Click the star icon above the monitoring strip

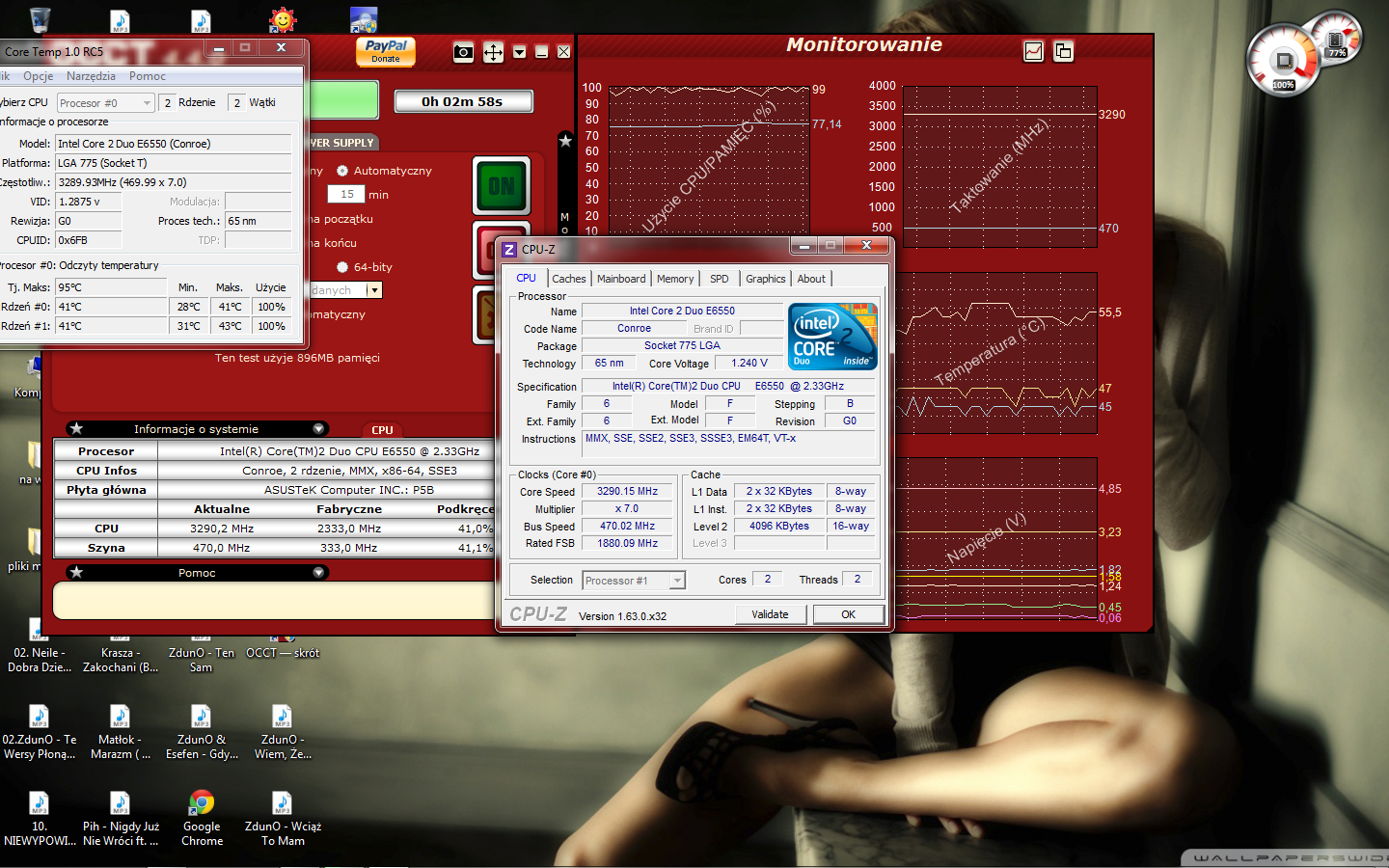(565, 141)
